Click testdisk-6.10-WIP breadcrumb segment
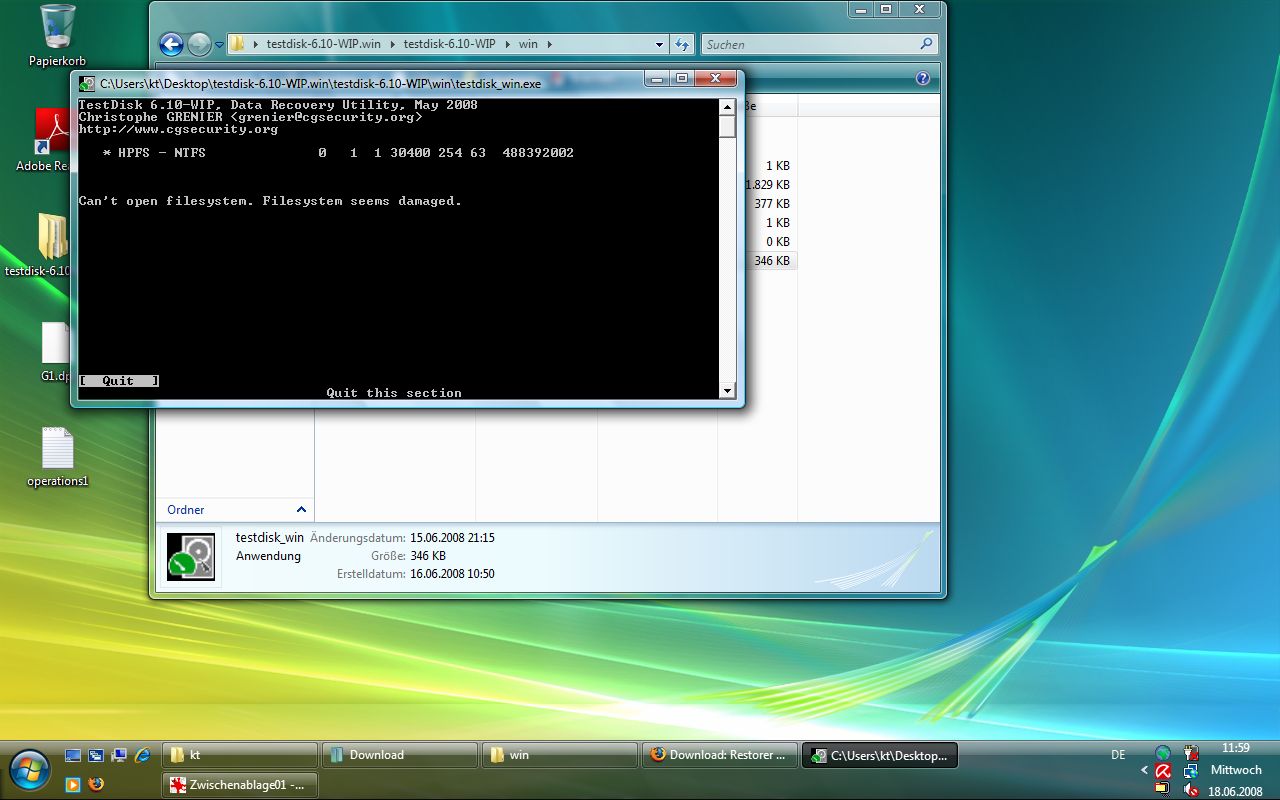The width and height of the screenshot is (1280, 800). tap(449, 44)
